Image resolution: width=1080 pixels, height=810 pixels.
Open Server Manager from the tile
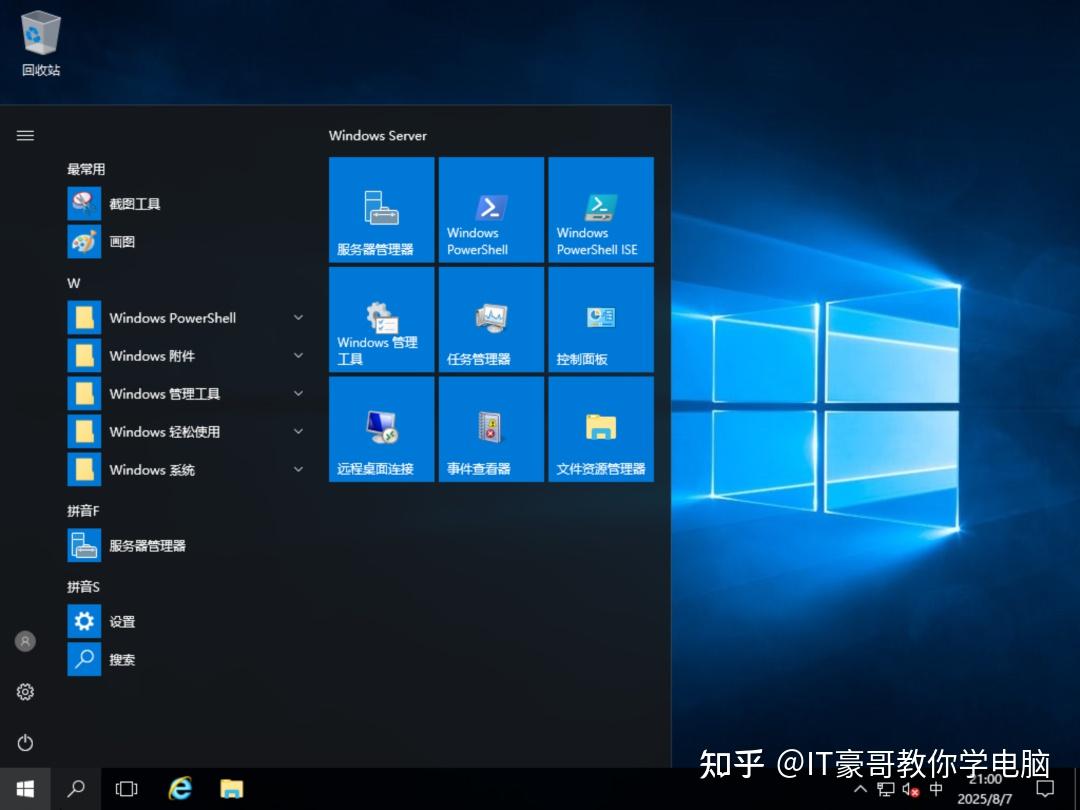pyautogui.click(x=381, y=209)
